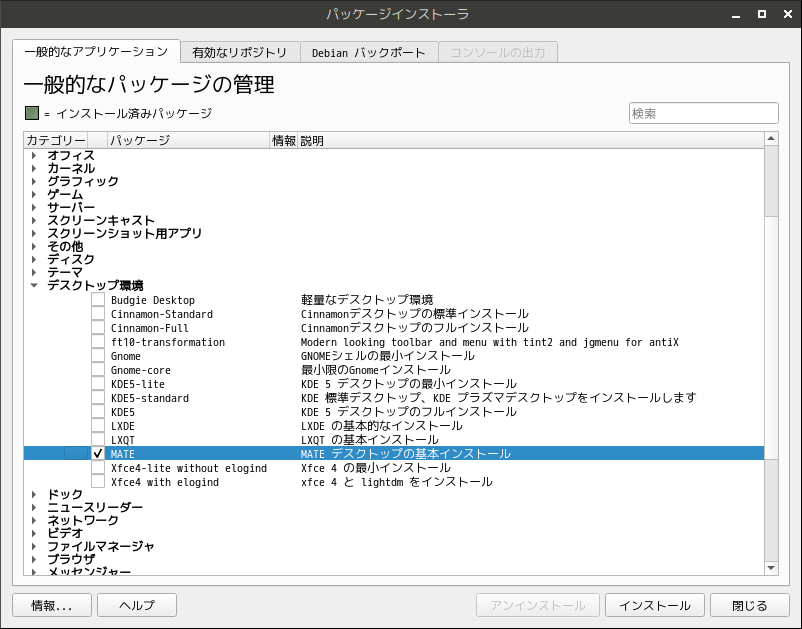The image size is (802, 629).
Task: Expand the ドック category
Action: tap(34, 494)
